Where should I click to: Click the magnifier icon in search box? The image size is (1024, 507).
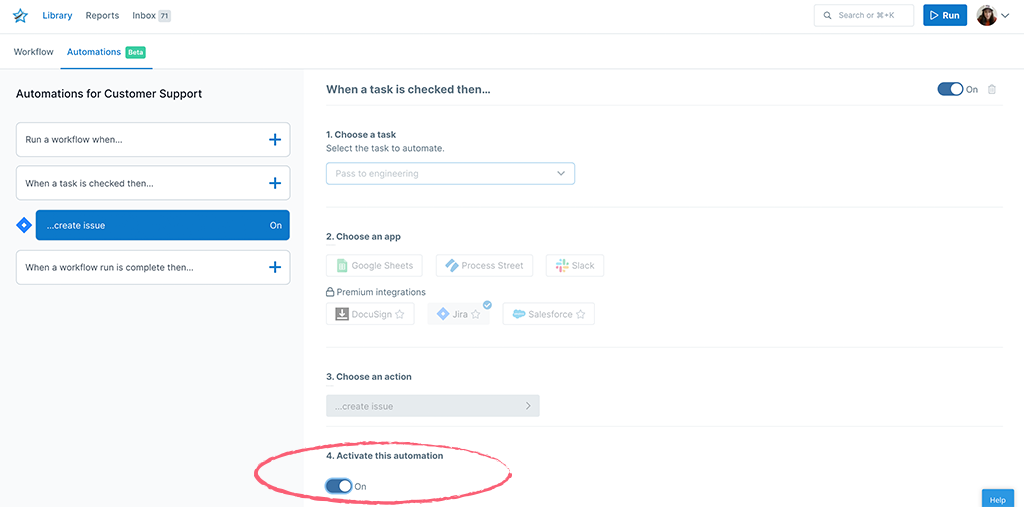828,16
